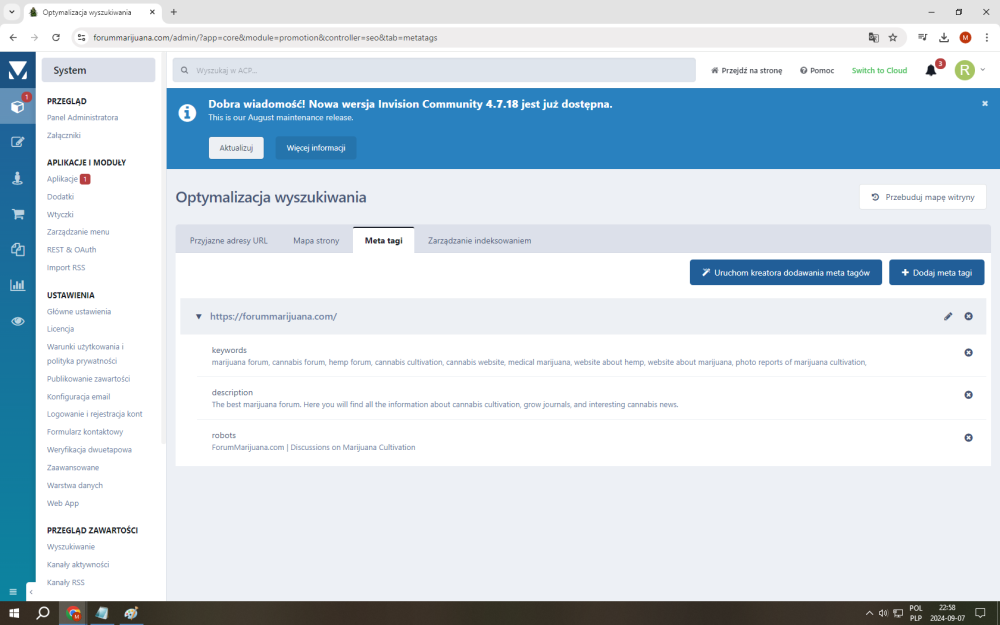Collapse the https://forummarijuana.com/ row
Image resolution: width=1000 pixels, height=625 pixels.
tap(199, 316)
